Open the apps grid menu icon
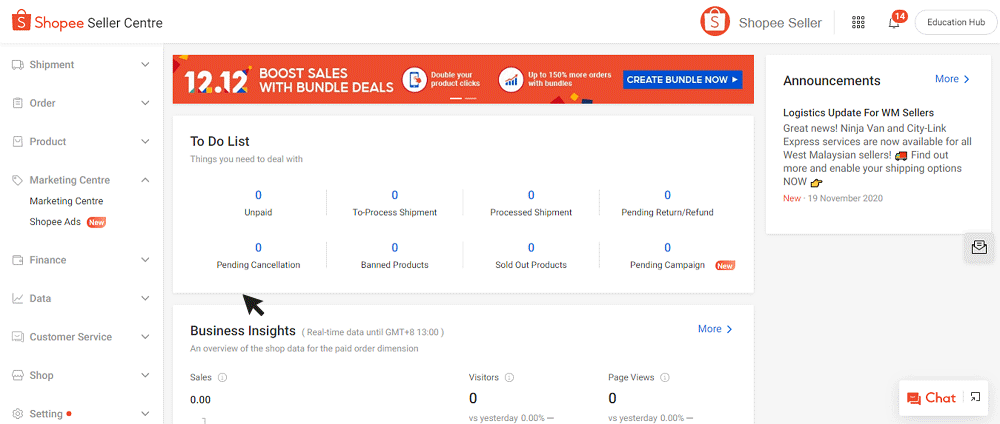Screen dimensions: 1000x424 pyautogui.click(x=858, y=23)
